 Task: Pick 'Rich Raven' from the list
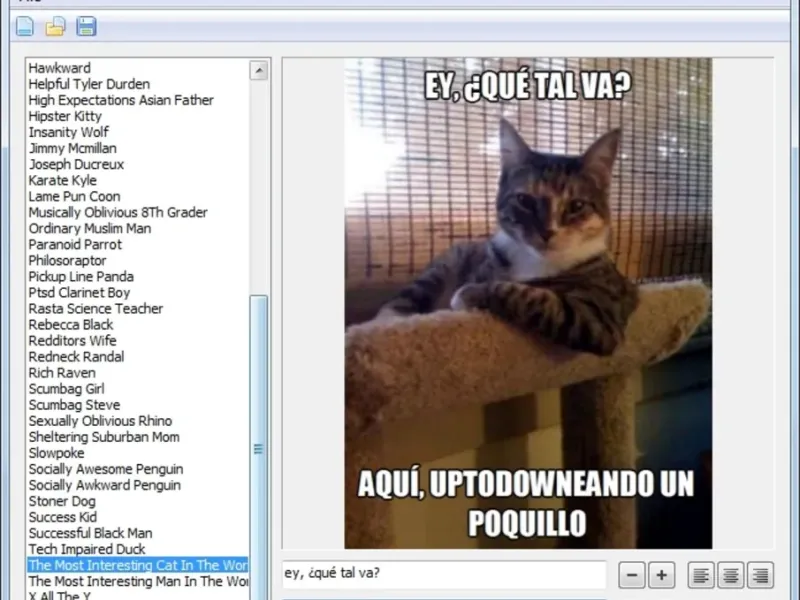[62, 373]
